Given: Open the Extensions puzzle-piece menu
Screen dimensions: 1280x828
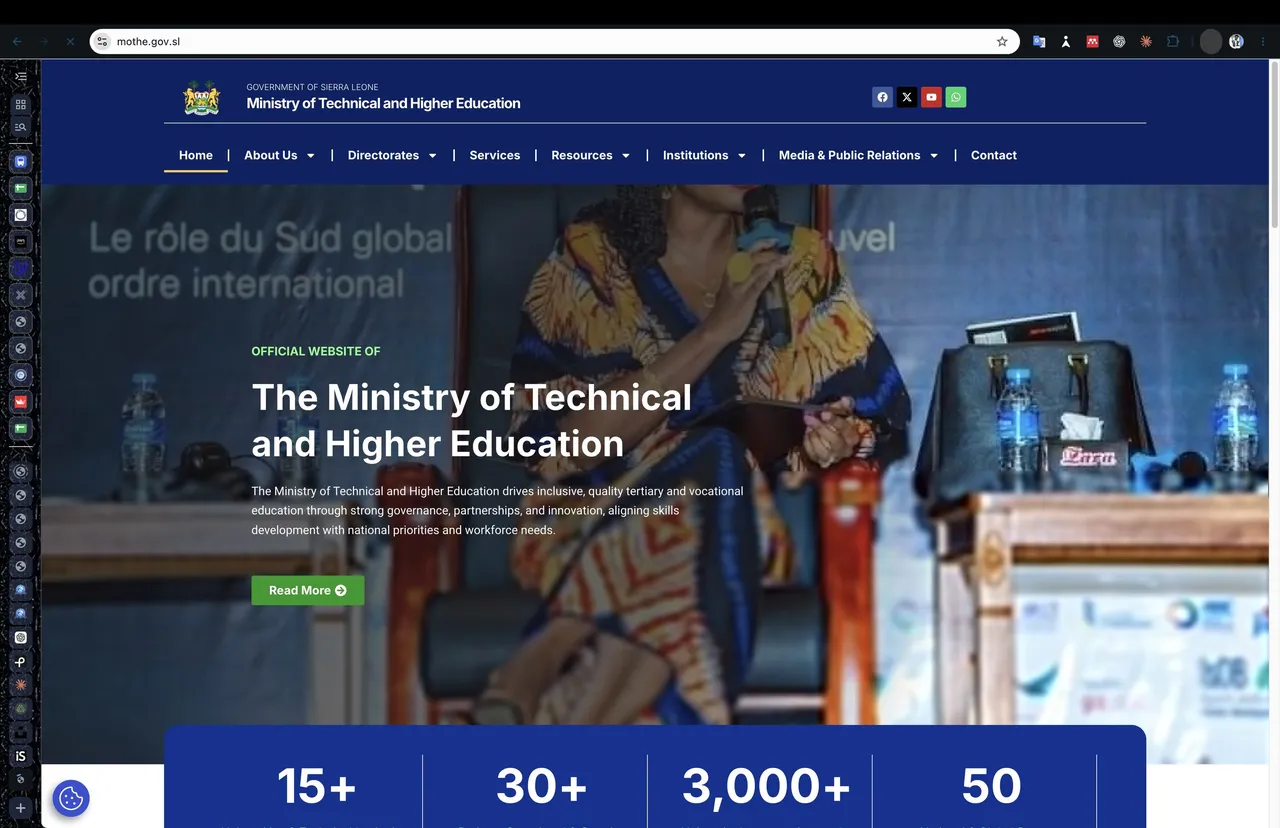Looking at the screenshot, I should tap(1173, 42).
